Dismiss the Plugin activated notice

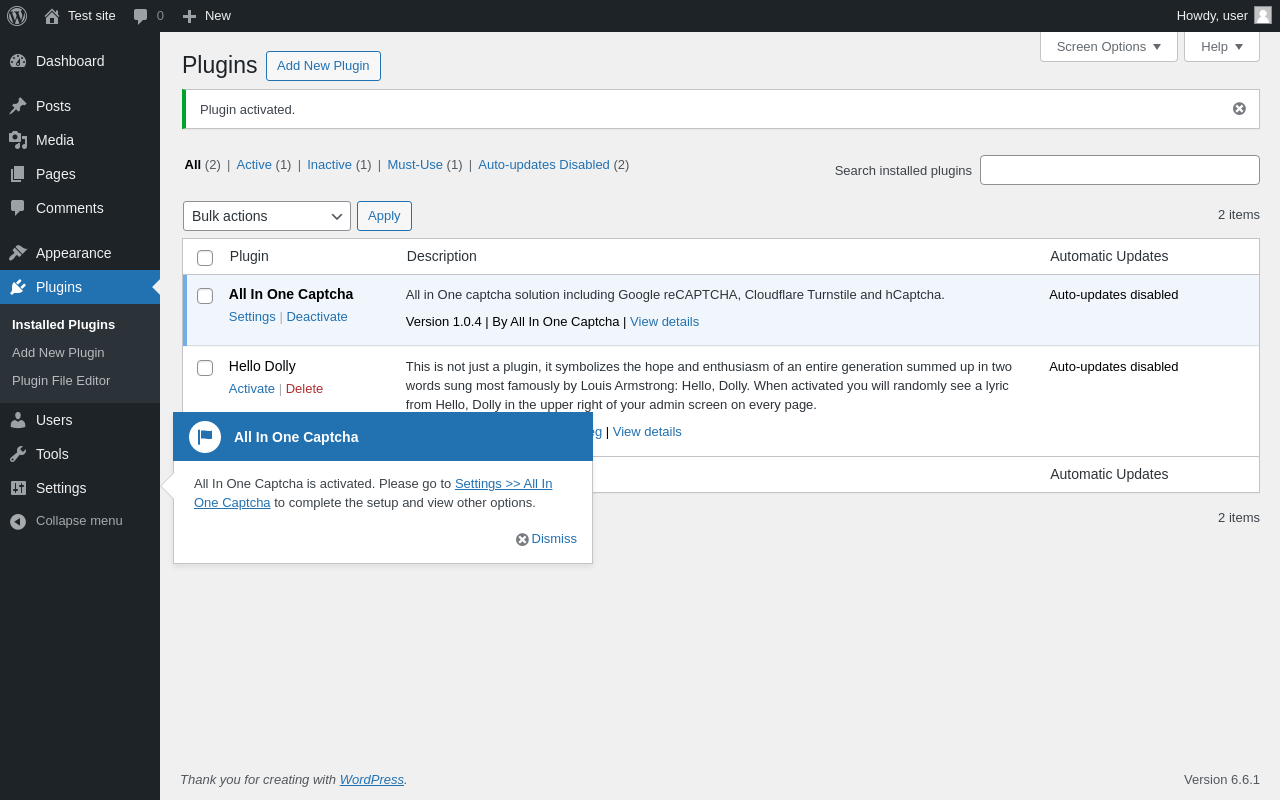(x=1239, y=109)
